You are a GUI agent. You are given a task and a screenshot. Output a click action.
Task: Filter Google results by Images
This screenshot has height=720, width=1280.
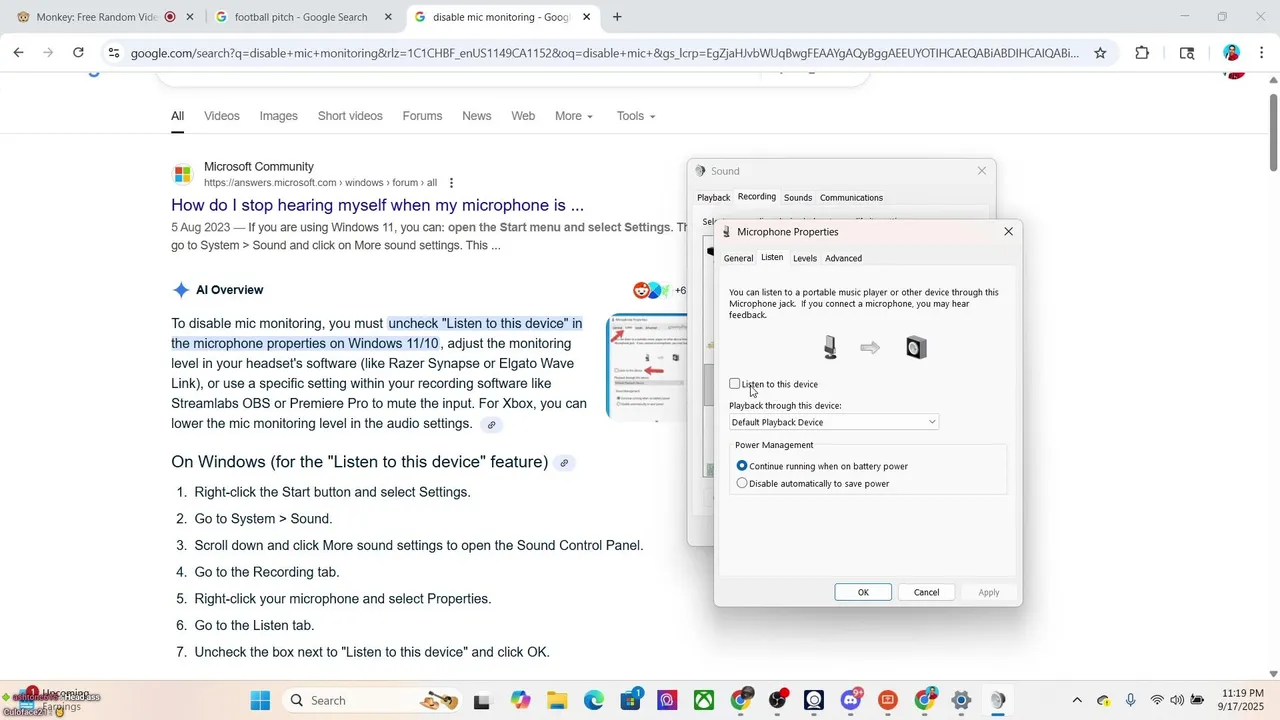(x=279, y=116)
